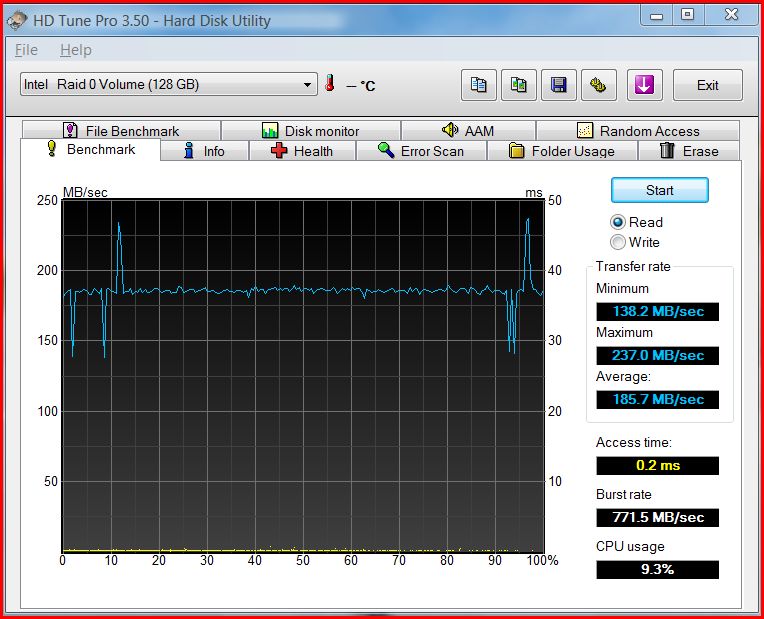Open the Help menu
Image resolution: width=764 pixels, height=619 pixels.
pos(75,50)
